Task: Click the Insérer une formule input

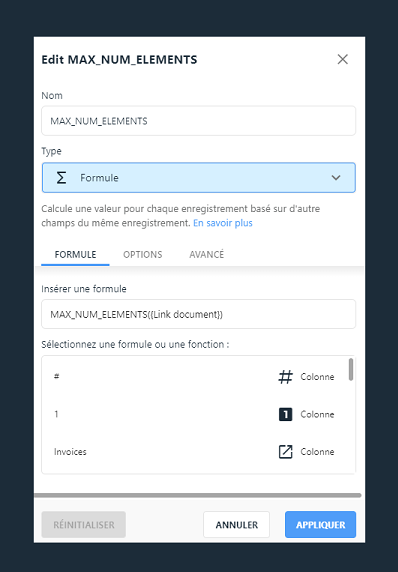Action: [198, 314]
